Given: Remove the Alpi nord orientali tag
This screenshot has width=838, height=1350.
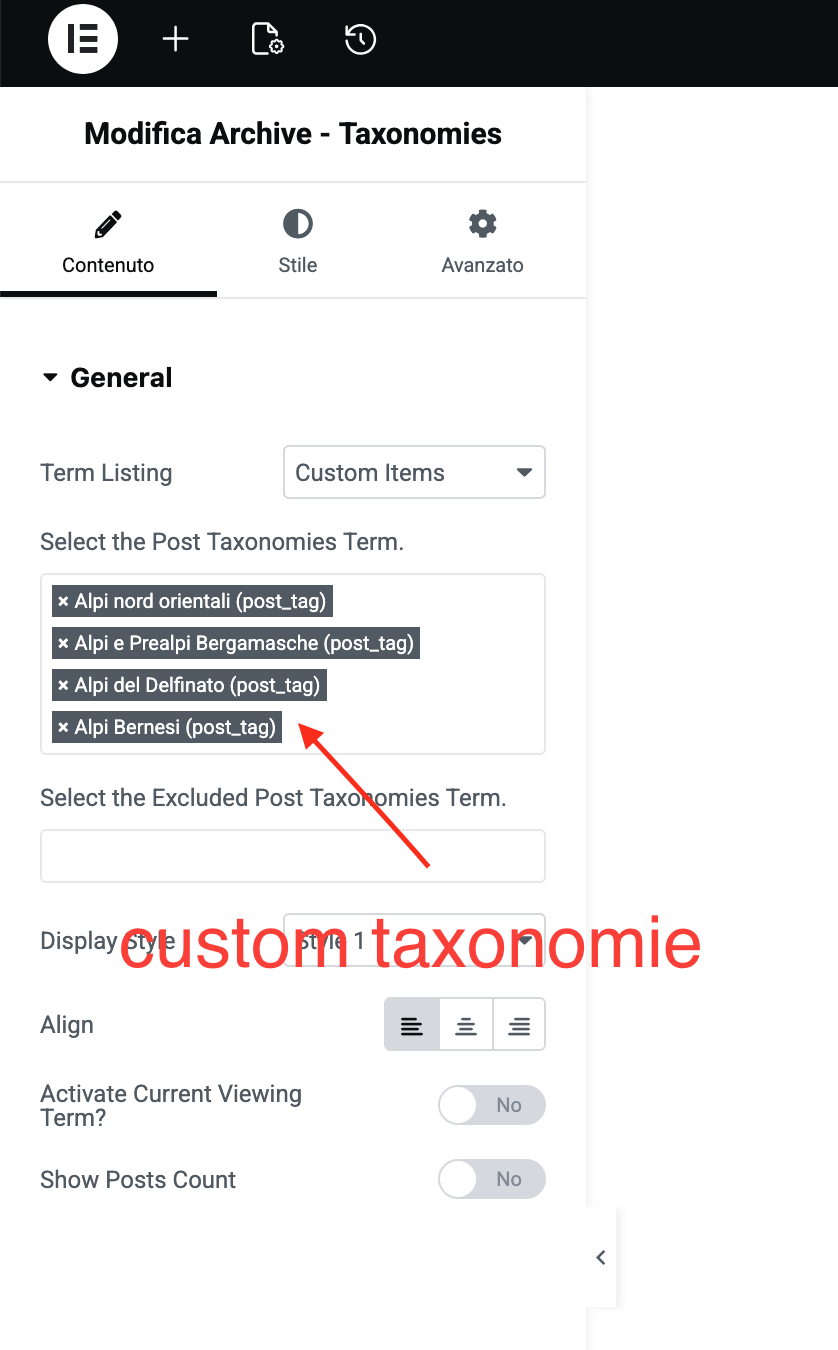Looking at the screenshot, I should [x=63, y=601].
